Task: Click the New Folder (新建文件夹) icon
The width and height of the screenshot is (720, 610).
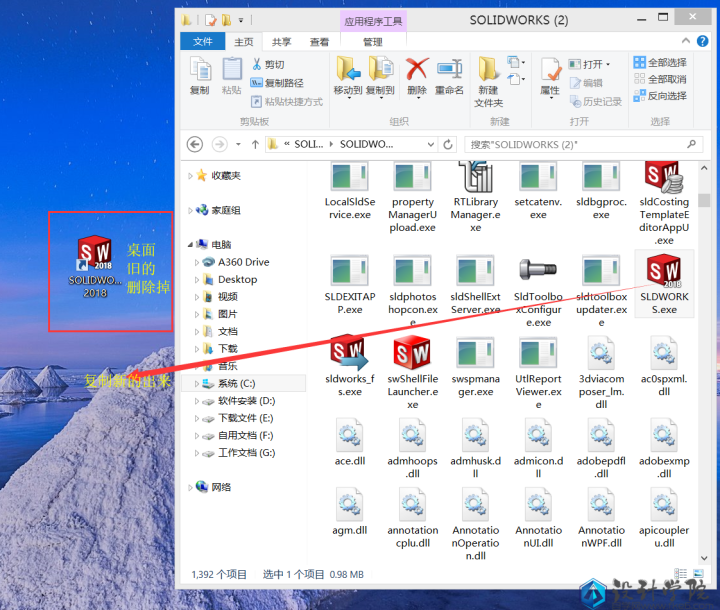Action: click(488, 69)
